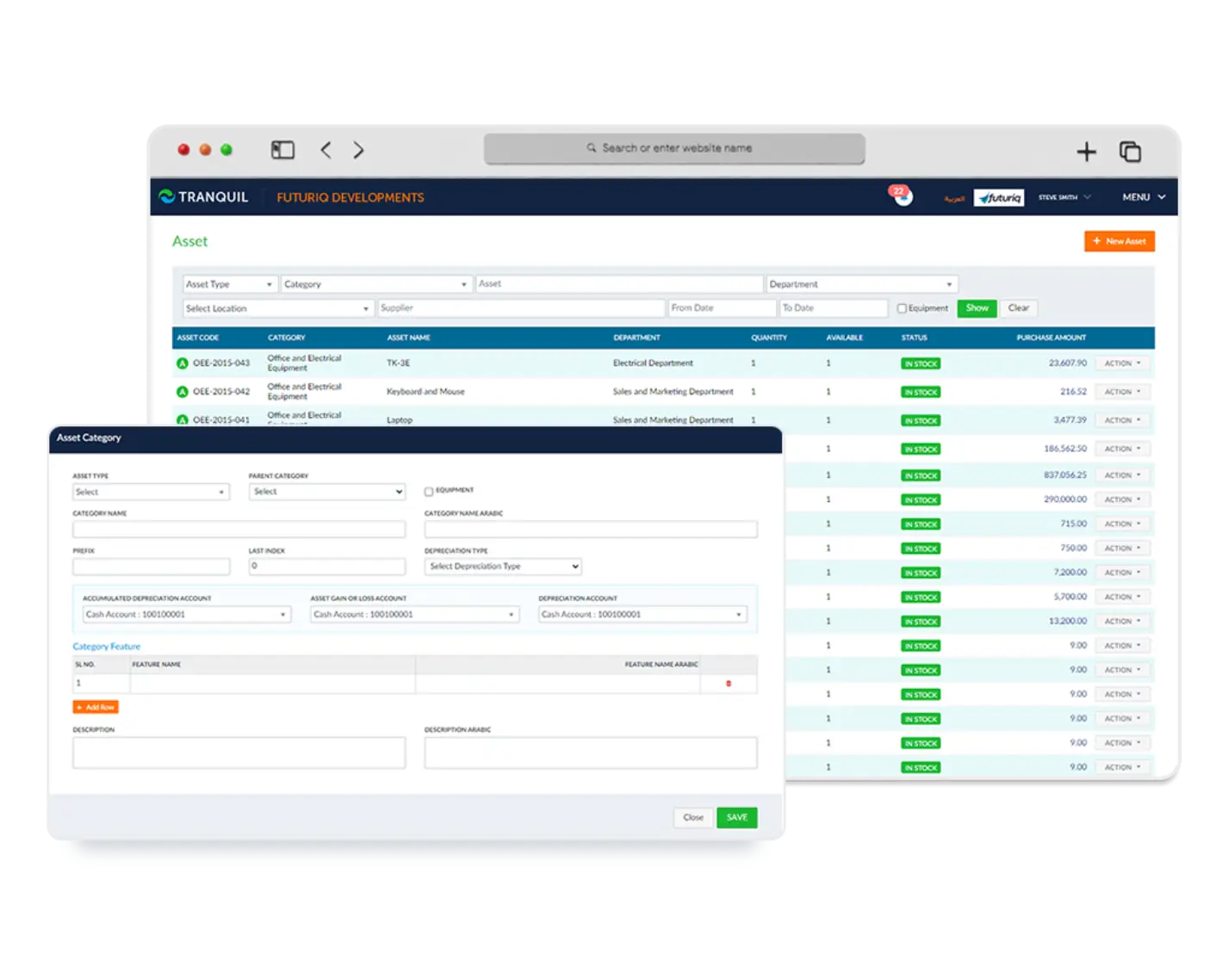This screenshot has width=1229, height=980.
Task: Click the browser address search field
Action: pos(674,148)
